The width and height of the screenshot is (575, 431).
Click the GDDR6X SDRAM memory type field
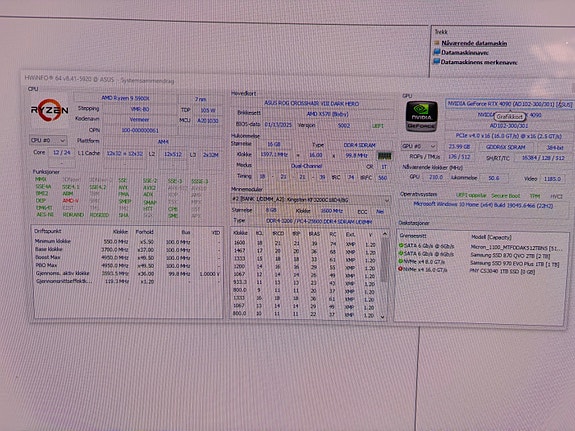click(506, 147)
